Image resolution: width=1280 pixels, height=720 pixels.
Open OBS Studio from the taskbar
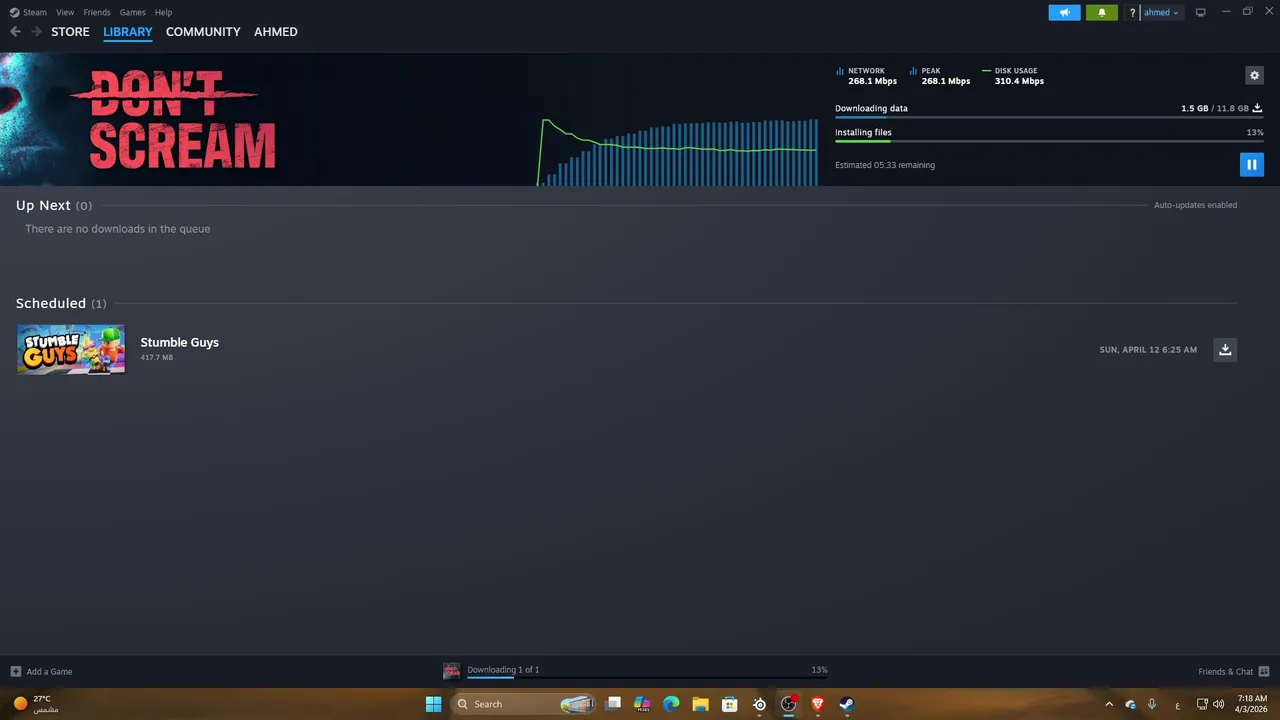(789, 704)
